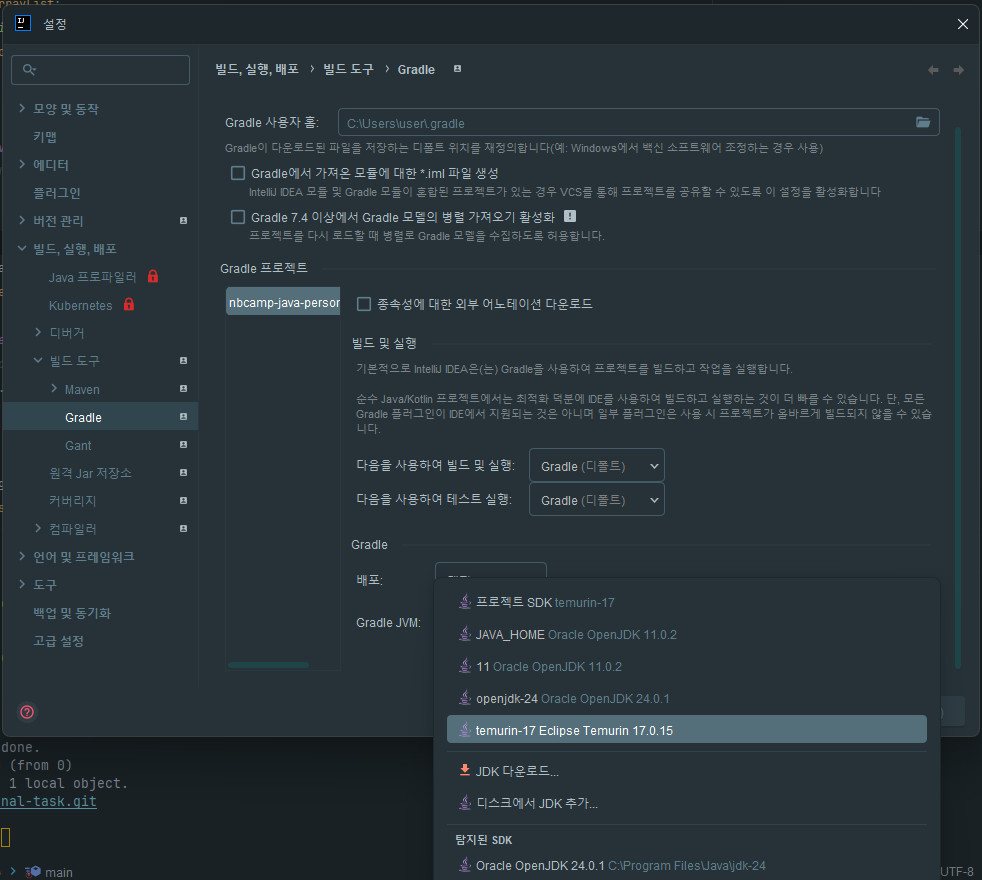Image resolution: width=982 pixels, height=880 pixels.
Task: Click the Java cup icon beside 디스크에서 JDK 추가
Action: [465, 802]
